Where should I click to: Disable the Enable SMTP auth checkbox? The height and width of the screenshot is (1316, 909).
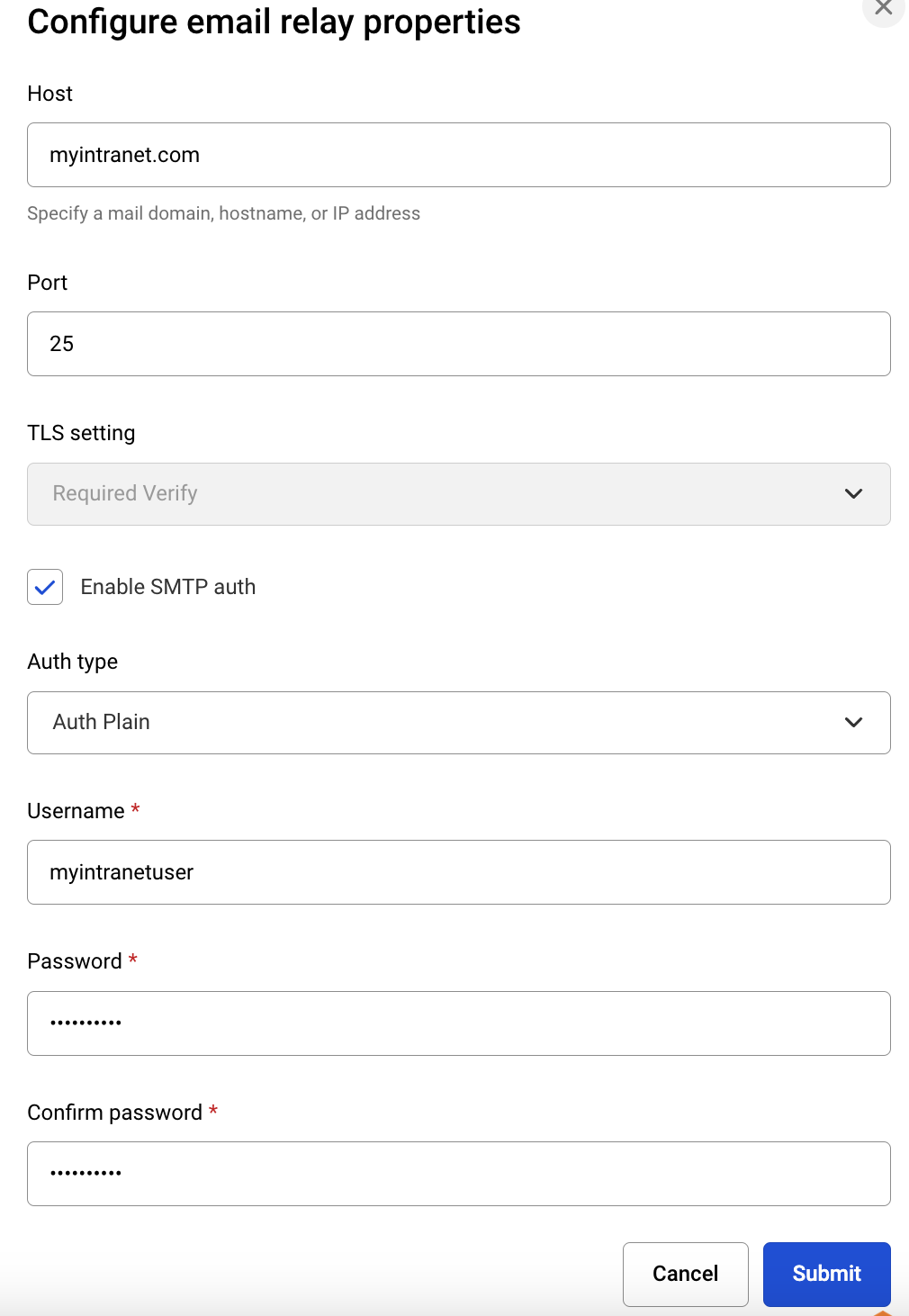pos(45,587)
